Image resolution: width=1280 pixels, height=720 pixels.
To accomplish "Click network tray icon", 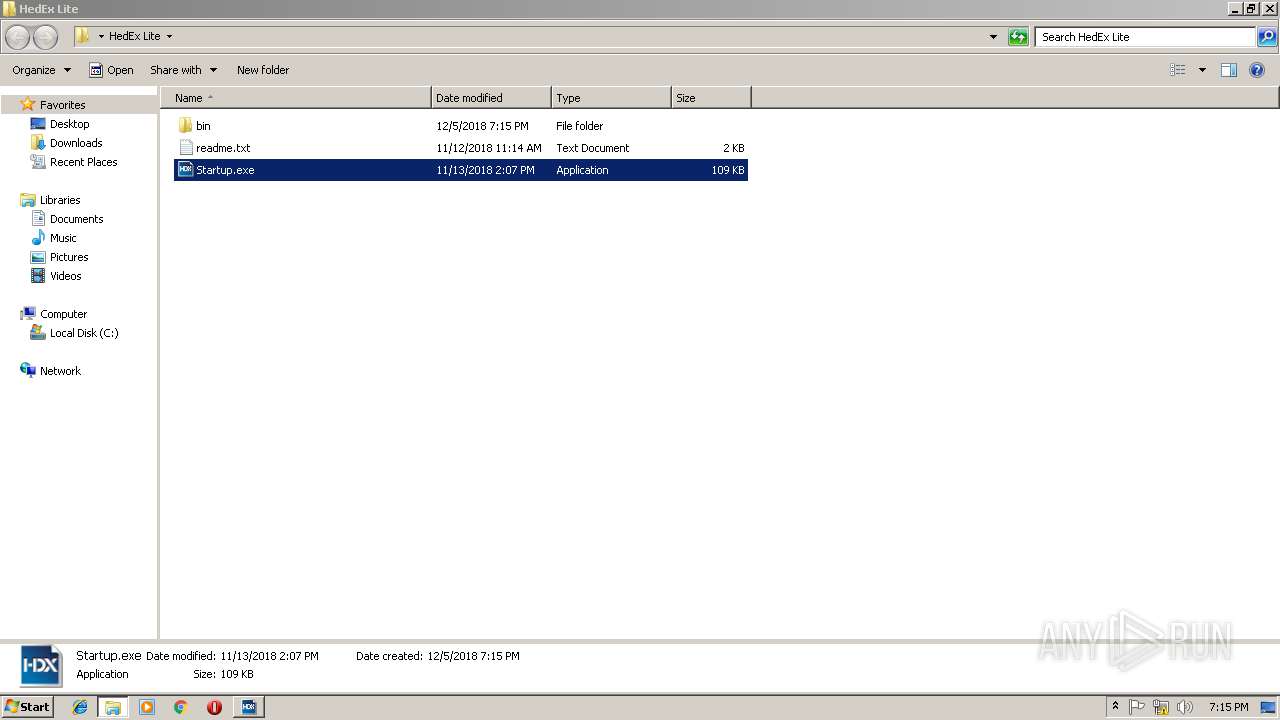I will 1161,707.
